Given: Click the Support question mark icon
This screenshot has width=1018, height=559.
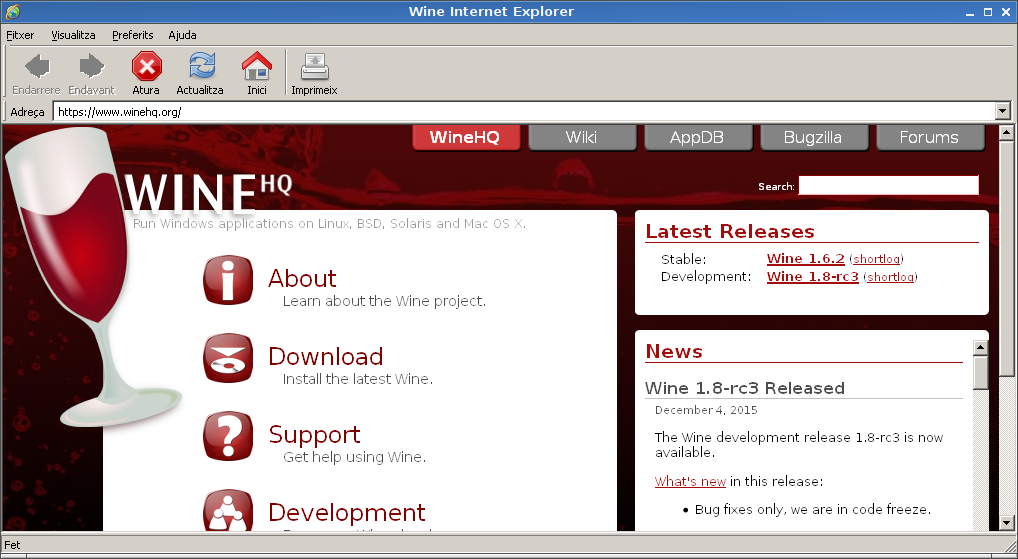Looking at the screenshot, I should click(x=228, y=435).
